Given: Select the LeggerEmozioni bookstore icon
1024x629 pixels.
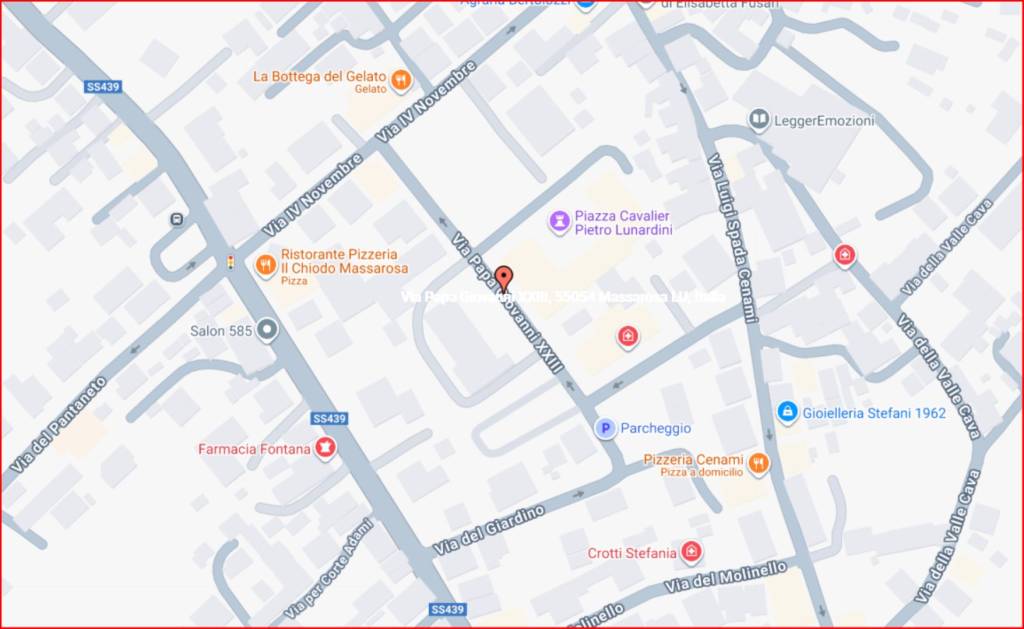Looking at the screenshot, I should [758, 120].
